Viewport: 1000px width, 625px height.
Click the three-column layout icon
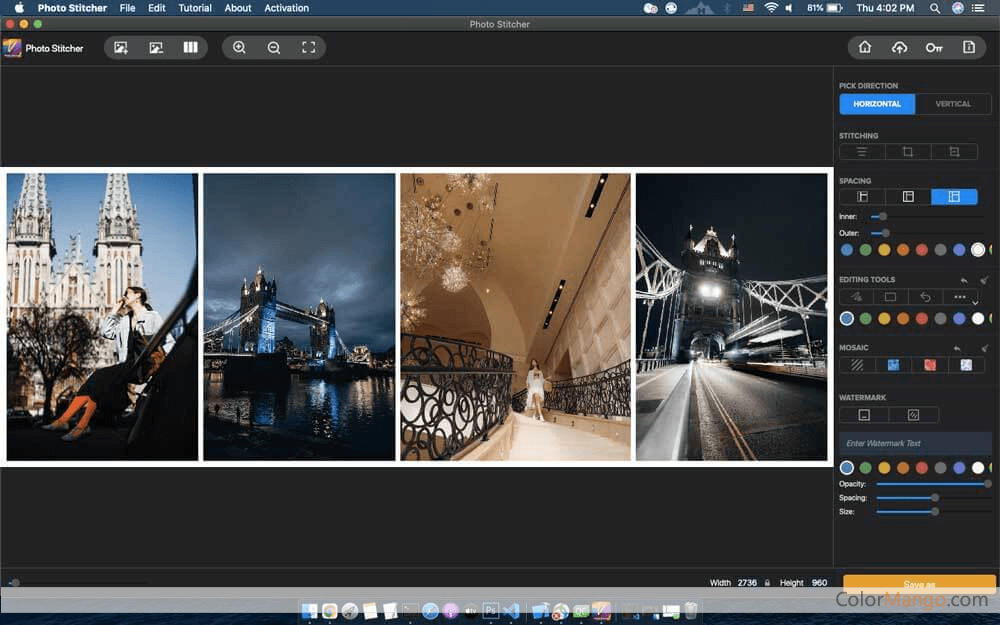click(190, 48)
